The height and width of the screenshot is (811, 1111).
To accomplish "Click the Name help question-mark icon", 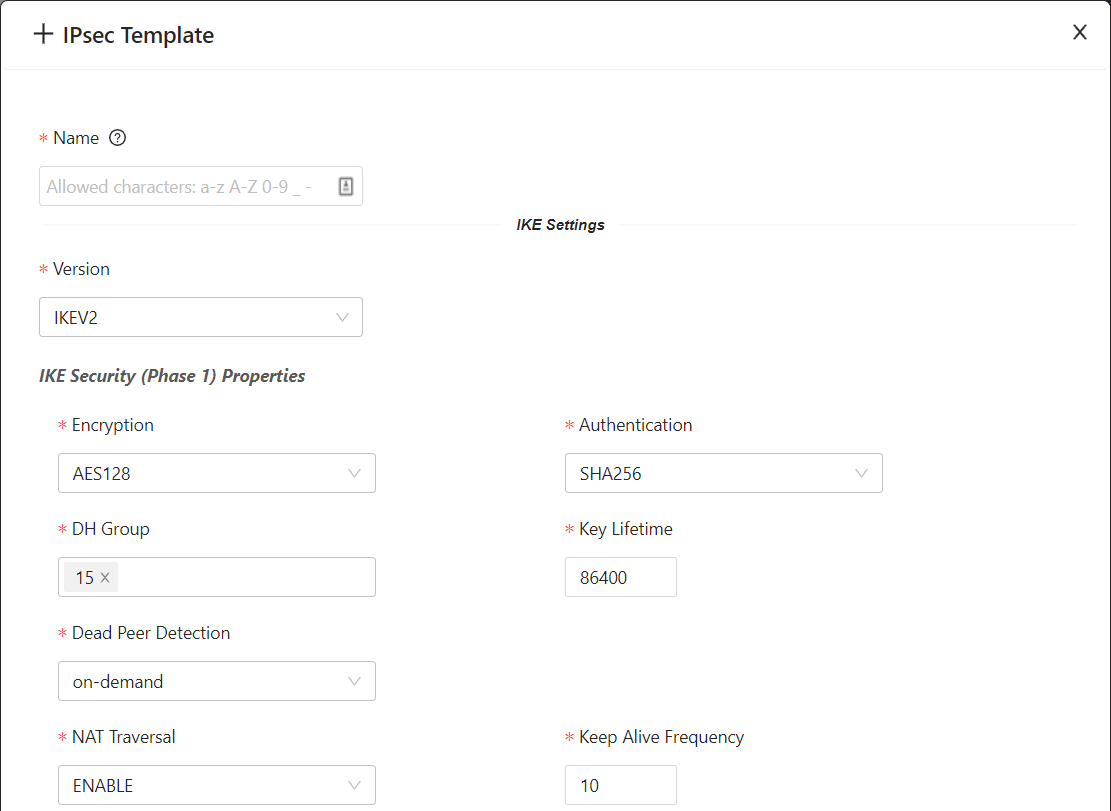I will 118,137.
